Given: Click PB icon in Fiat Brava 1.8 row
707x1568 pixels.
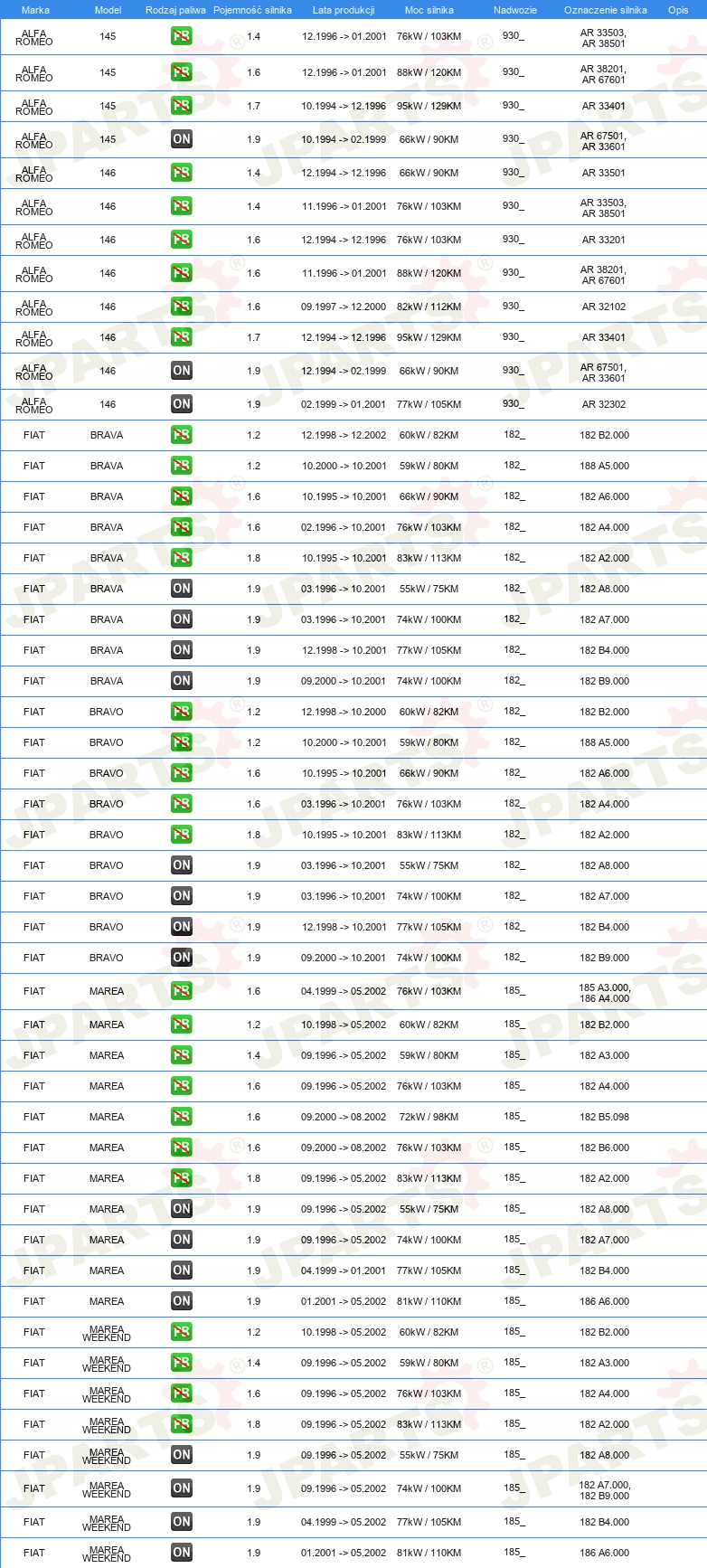Looking at the screenshot, I should (x=182, y=558).
